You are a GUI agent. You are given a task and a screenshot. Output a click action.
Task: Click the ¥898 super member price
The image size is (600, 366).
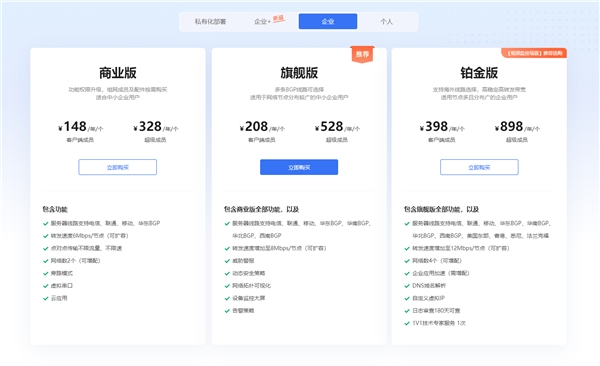click(x=517, y=126)
